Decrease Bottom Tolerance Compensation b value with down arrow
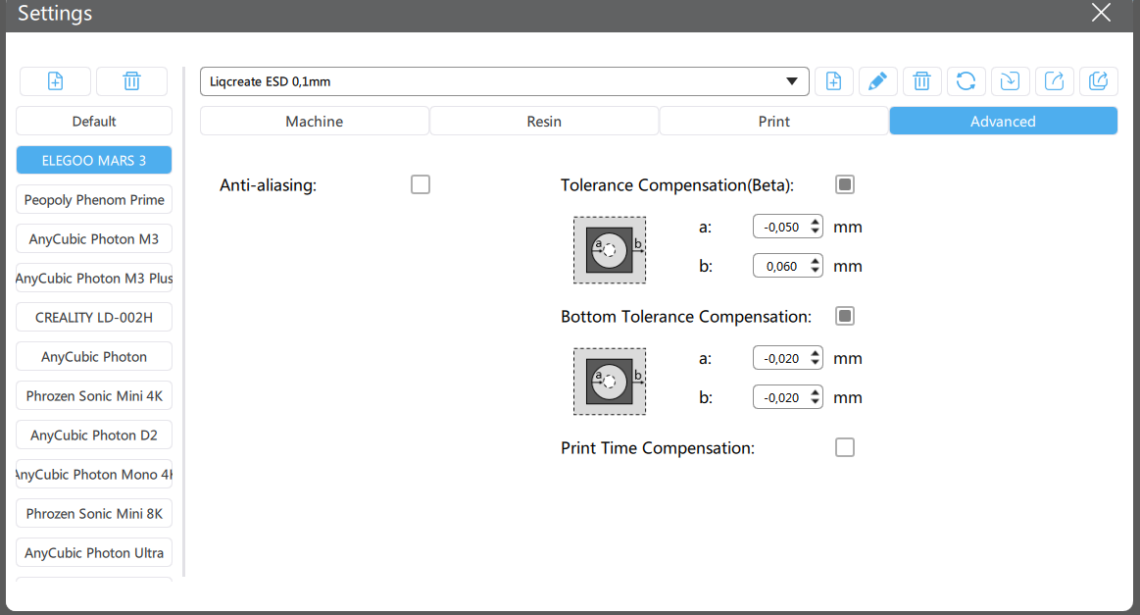Viewport: 1140px width, 615px height. tap(816, 402)
